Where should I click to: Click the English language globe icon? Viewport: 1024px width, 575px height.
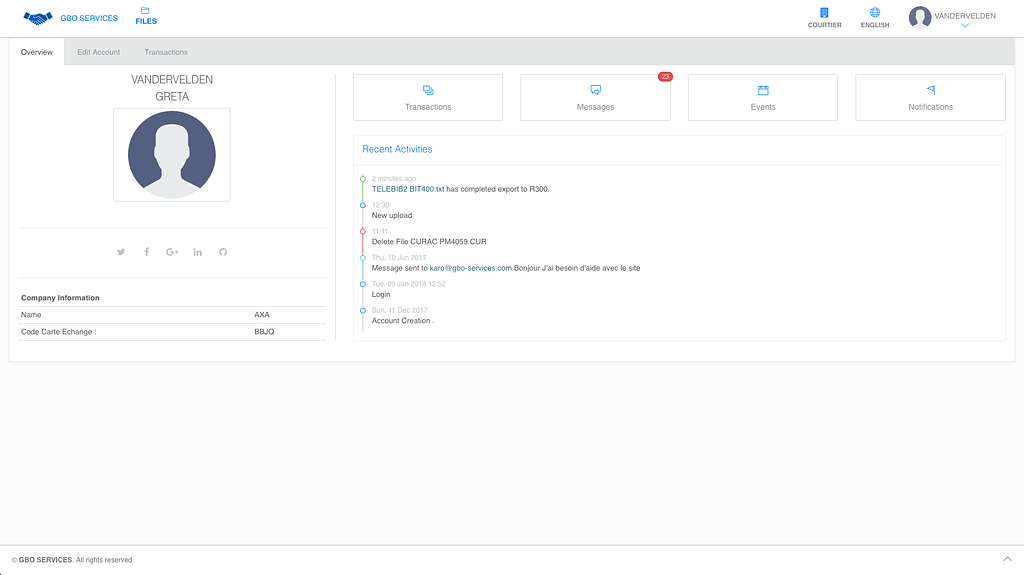click(x=875, y=13)
